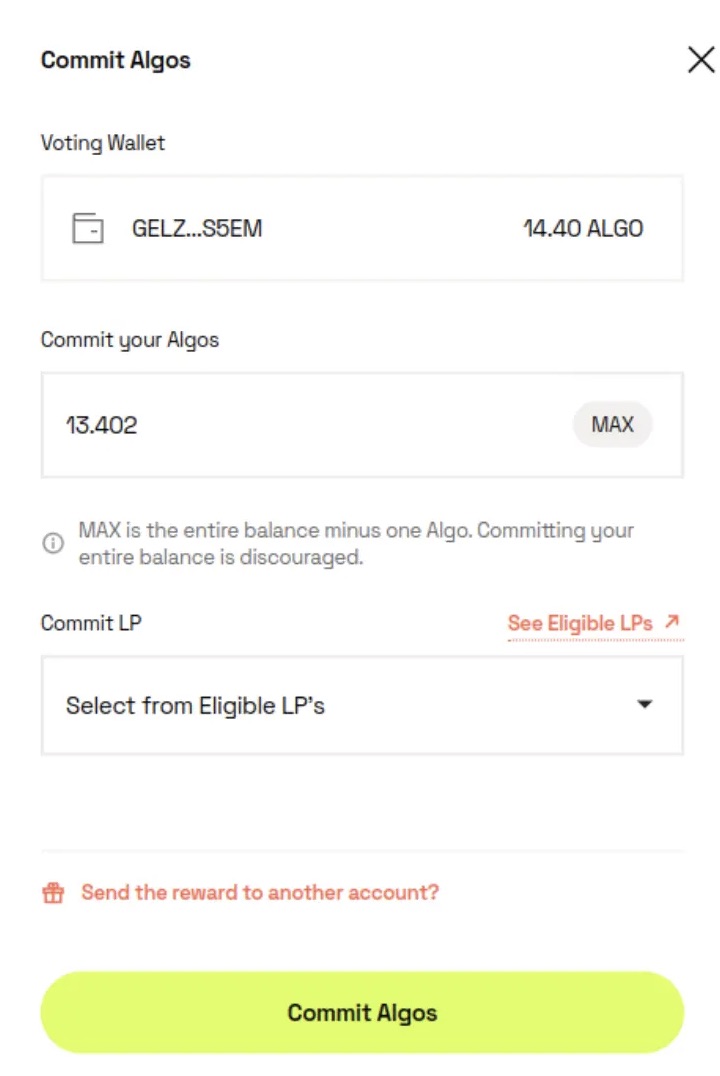The height and width of the screenshot is (1076, 720).
Task: Click the close X icon
Action: tap(700, 59)
